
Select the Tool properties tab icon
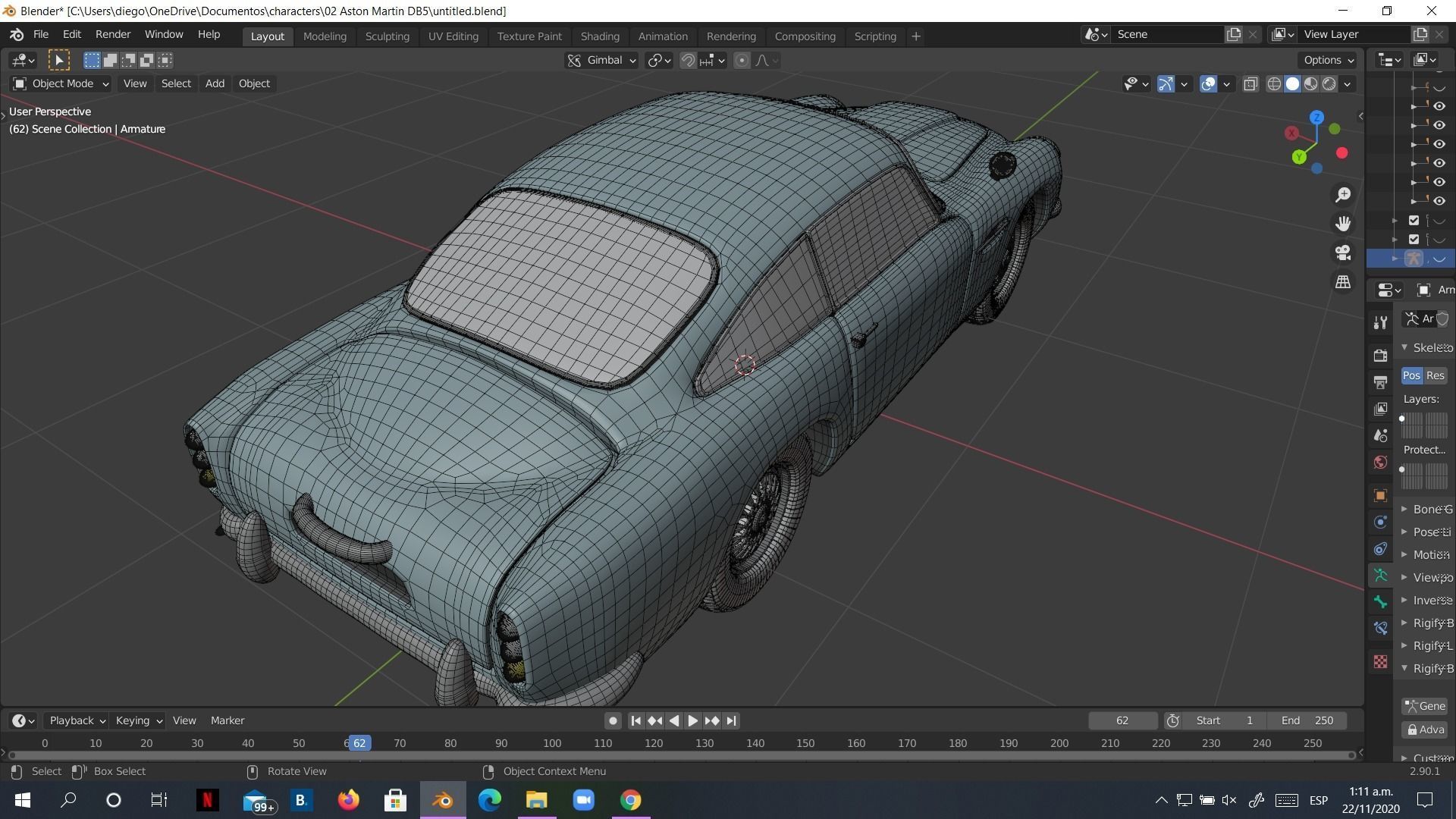click(x=1380, y=323)
